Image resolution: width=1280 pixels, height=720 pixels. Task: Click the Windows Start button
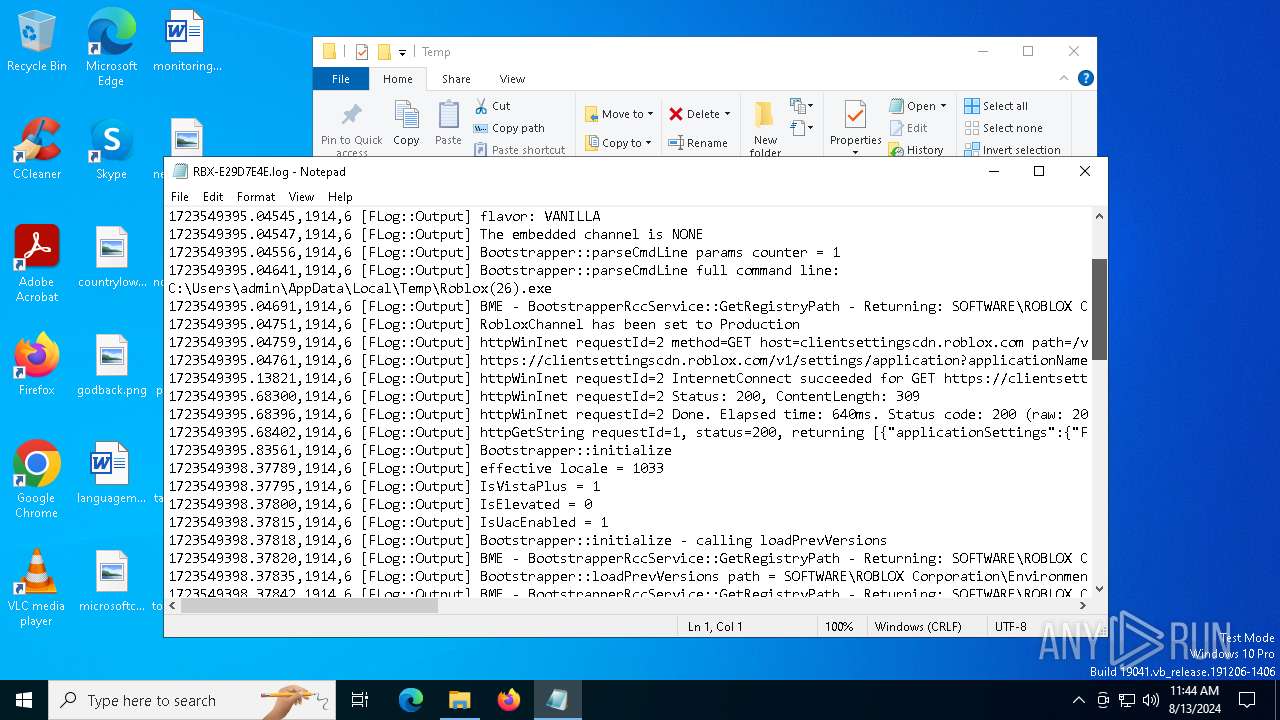24,700
